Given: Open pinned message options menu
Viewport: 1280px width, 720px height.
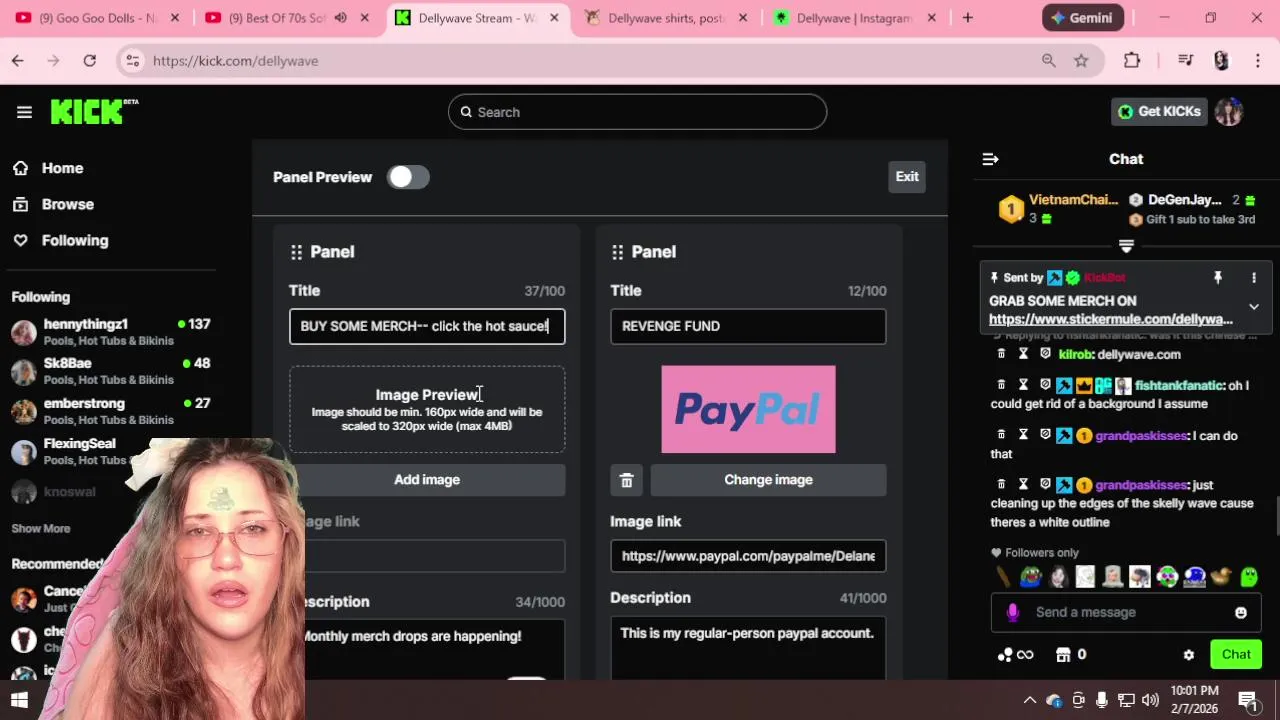Looking at the screenshot, I should point(1254,278).
